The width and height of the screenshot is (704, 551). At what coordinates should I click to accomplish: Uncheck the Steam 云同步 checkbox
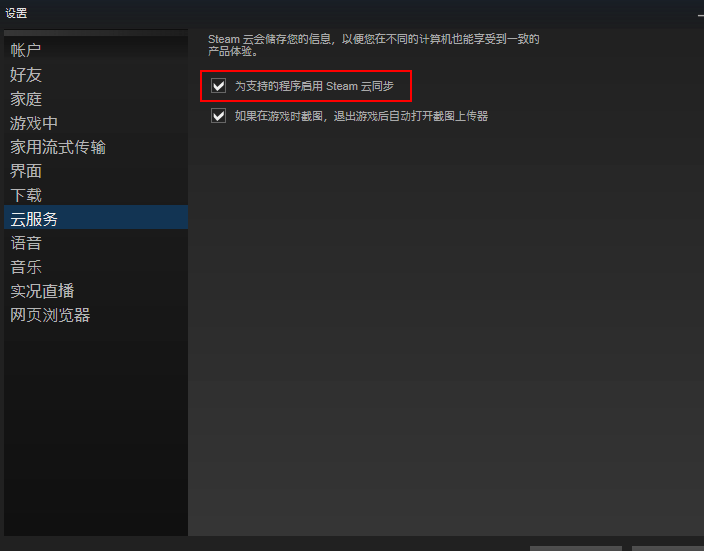point(219,86)
